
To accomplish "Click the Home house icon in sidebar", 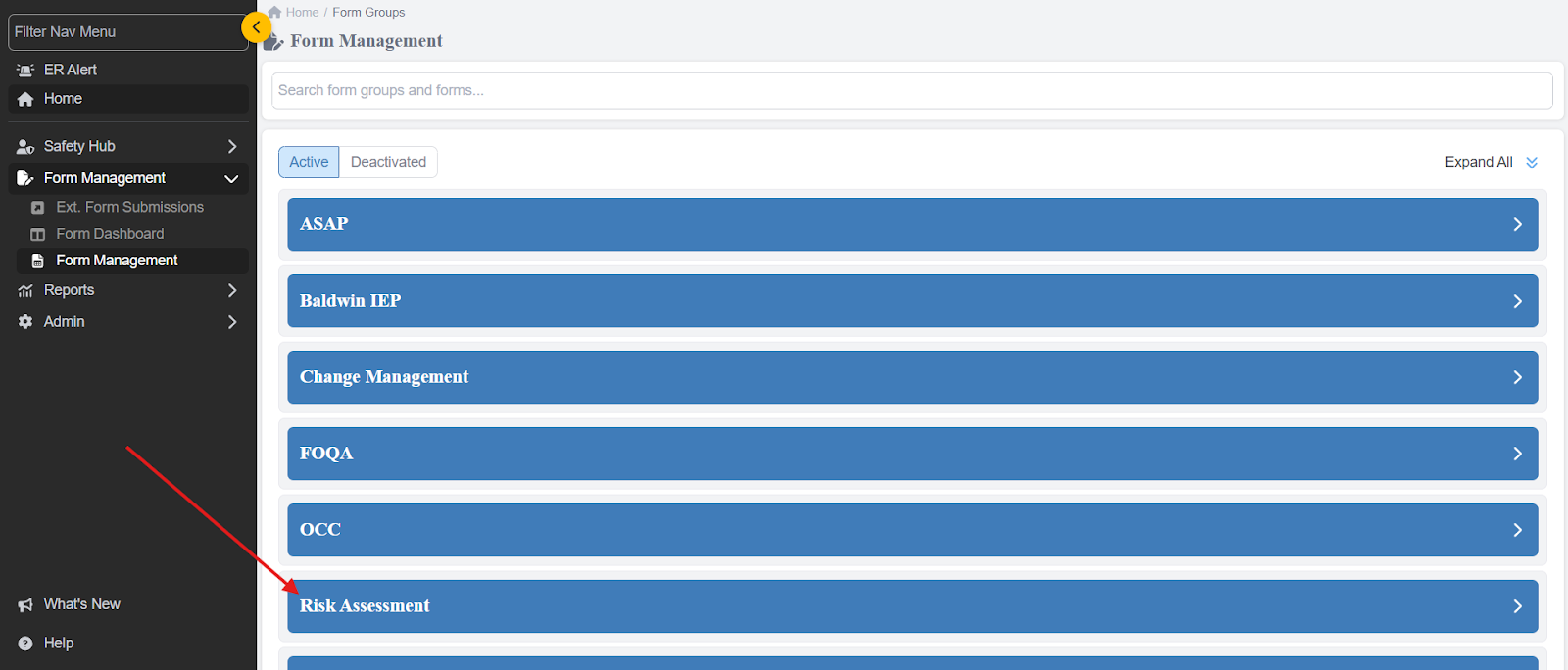I will 25,99.
